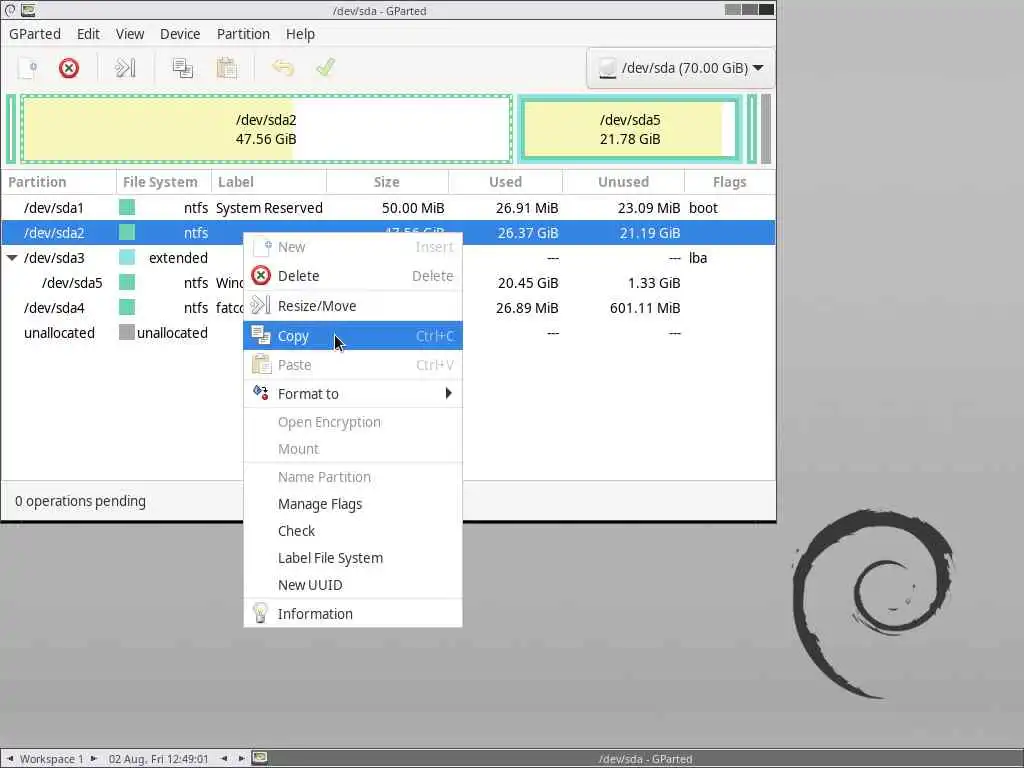Select the unallocated space row
1024x768 pixels.
tap(388, 333)
